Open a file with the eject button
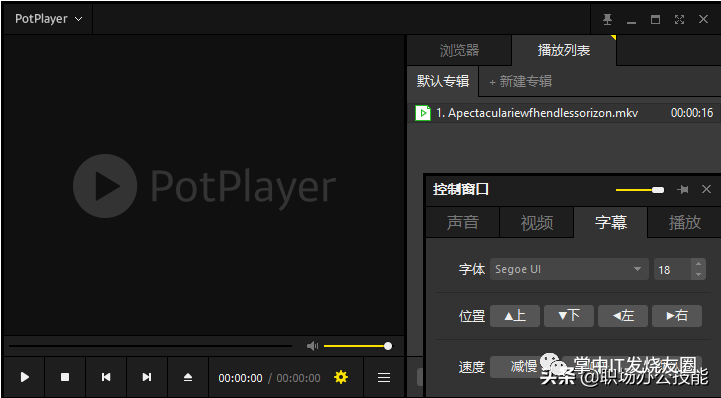 188,377
